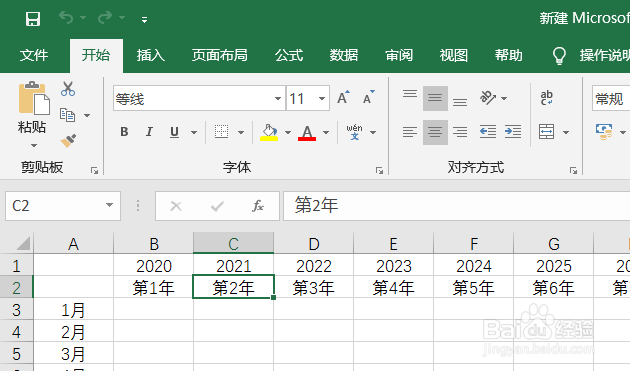
Task: Toggle center horizontal alignment
Action: [435, 132]
